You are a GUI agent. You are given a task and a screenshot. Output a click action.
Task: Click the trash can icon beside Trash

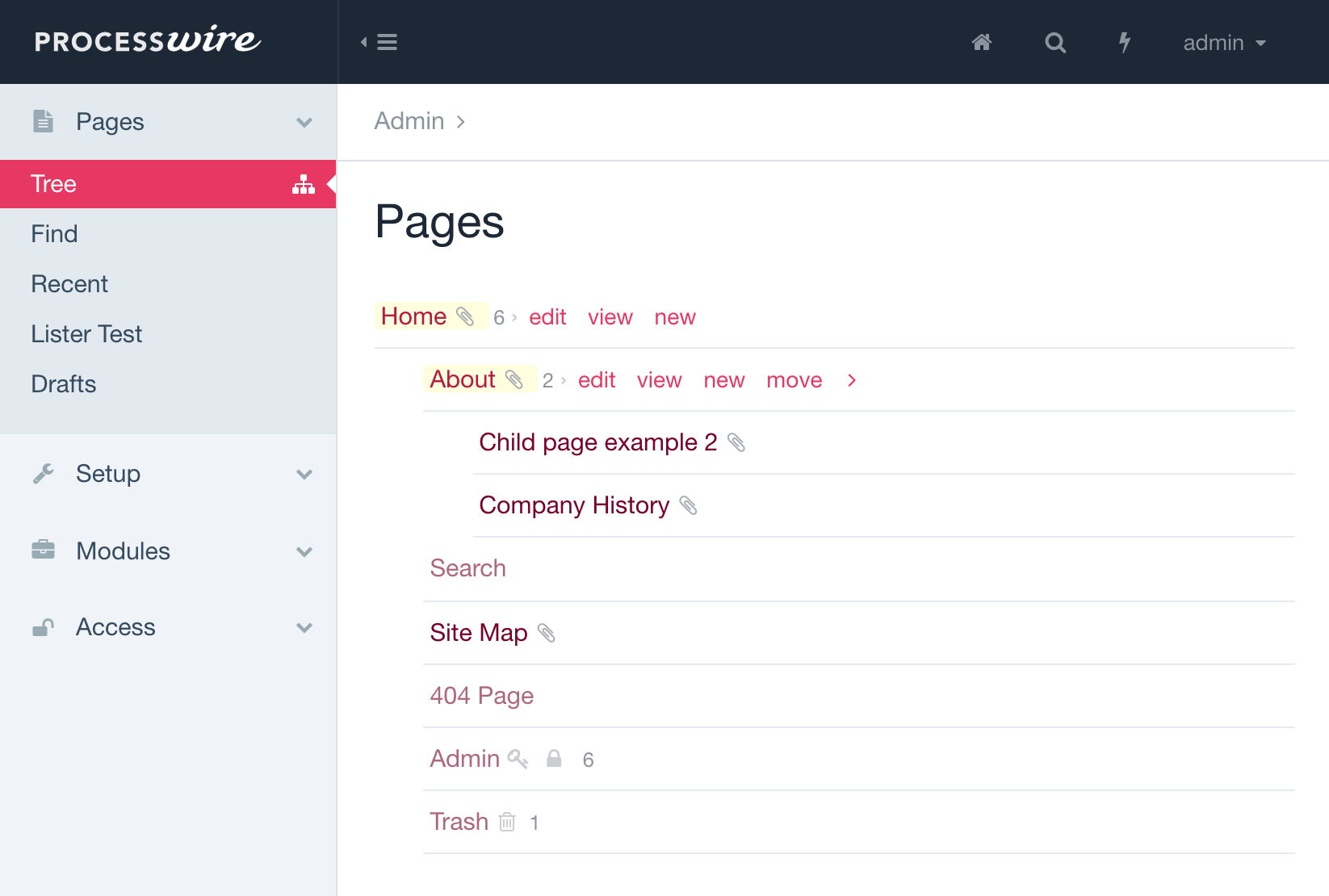507,822
